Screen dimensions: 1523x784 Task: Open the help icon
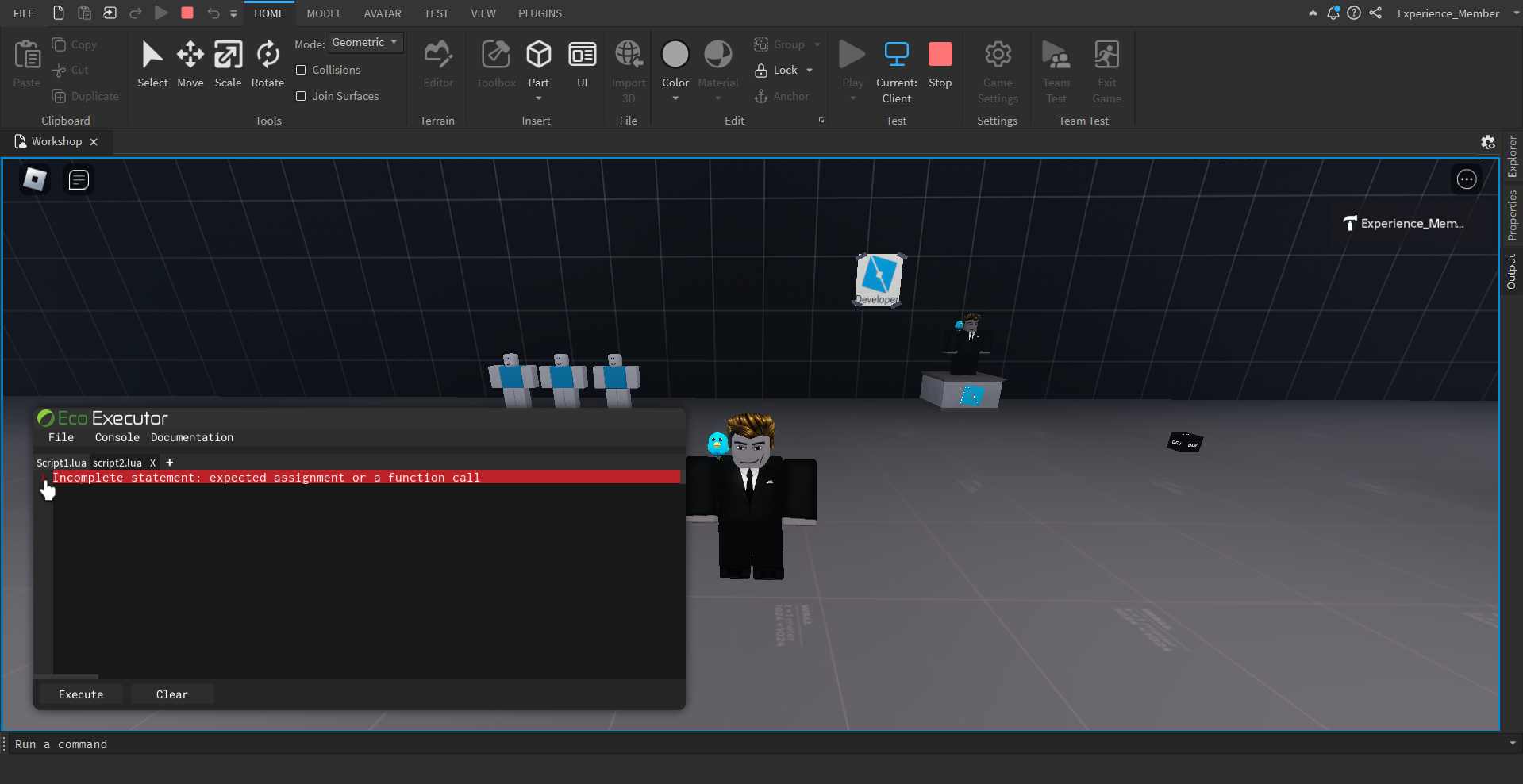pyautogui.click(x=1354, y=13)
